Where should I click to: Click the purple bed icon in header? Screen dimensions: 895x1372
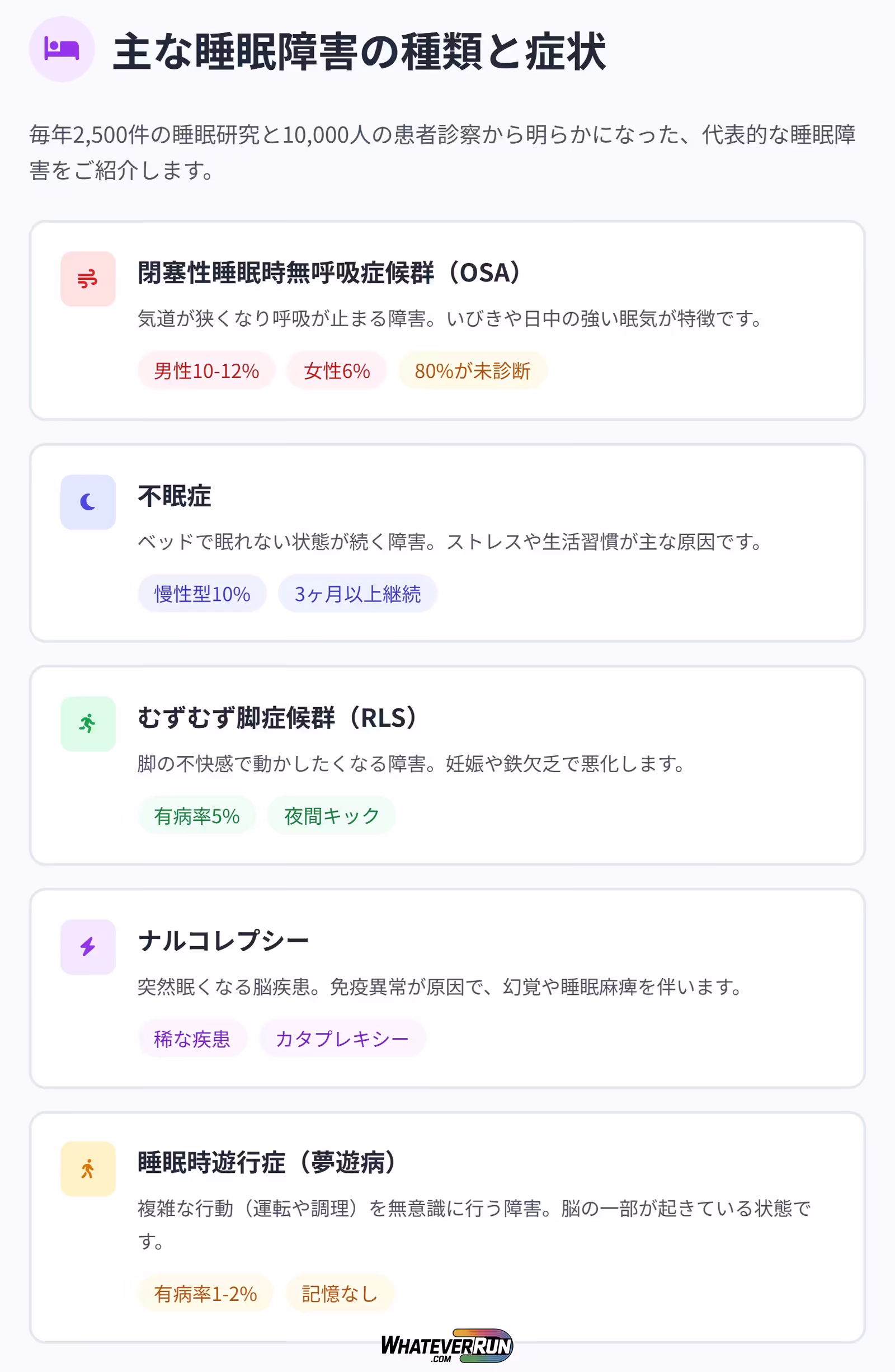(x=62, y=49)
